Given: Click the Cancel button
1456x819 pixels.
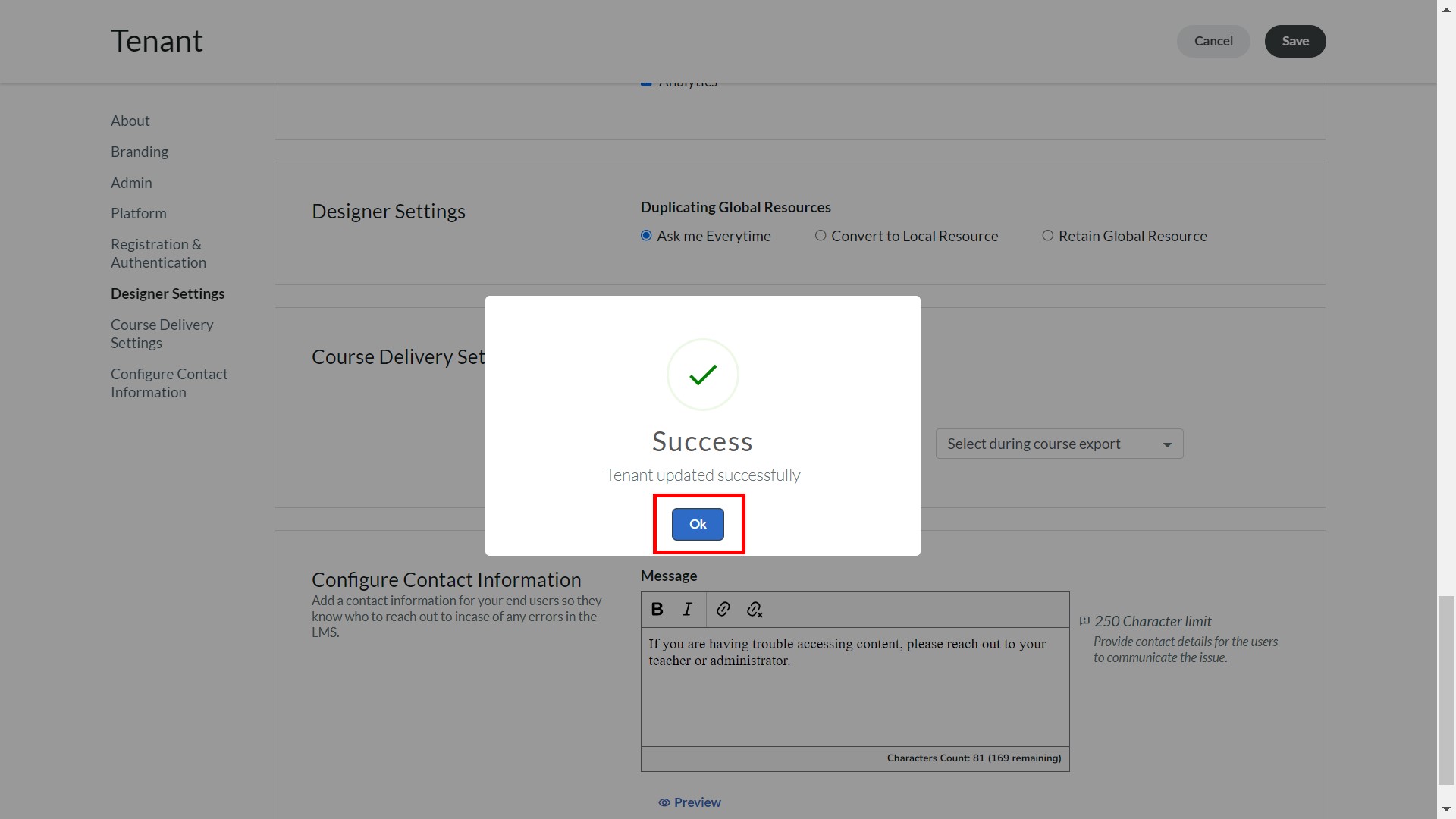Looking at the screenshot, I should tap(1213, 41).
